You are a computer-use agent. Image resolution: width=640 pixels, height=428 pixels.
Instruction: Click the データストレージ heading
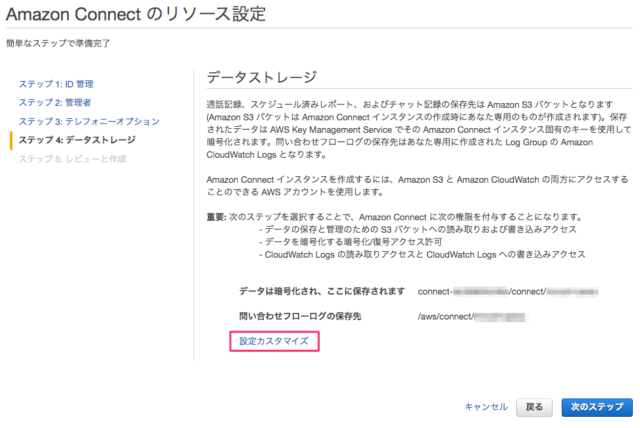[262, 77]
